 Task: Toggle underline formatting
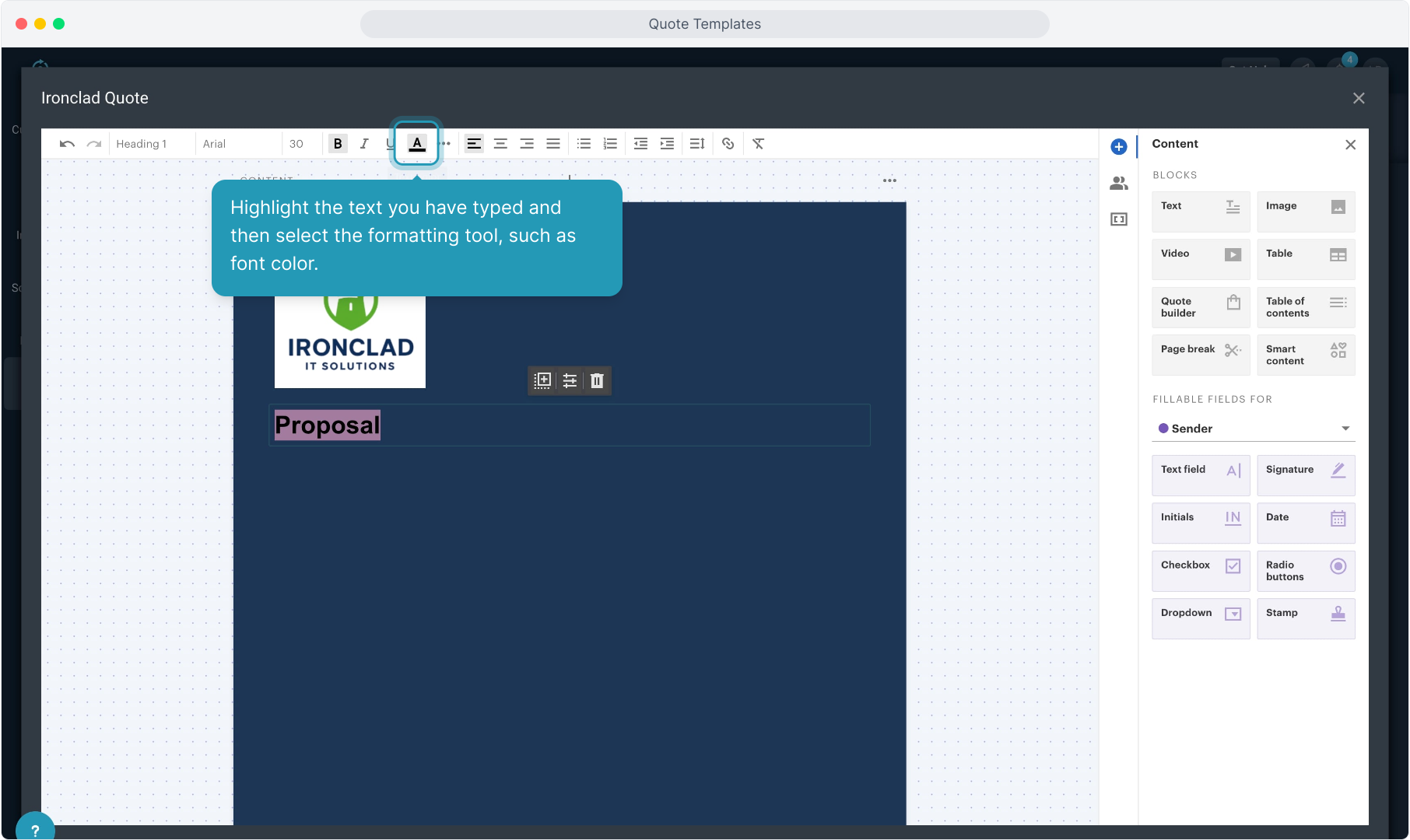(390, 144)
